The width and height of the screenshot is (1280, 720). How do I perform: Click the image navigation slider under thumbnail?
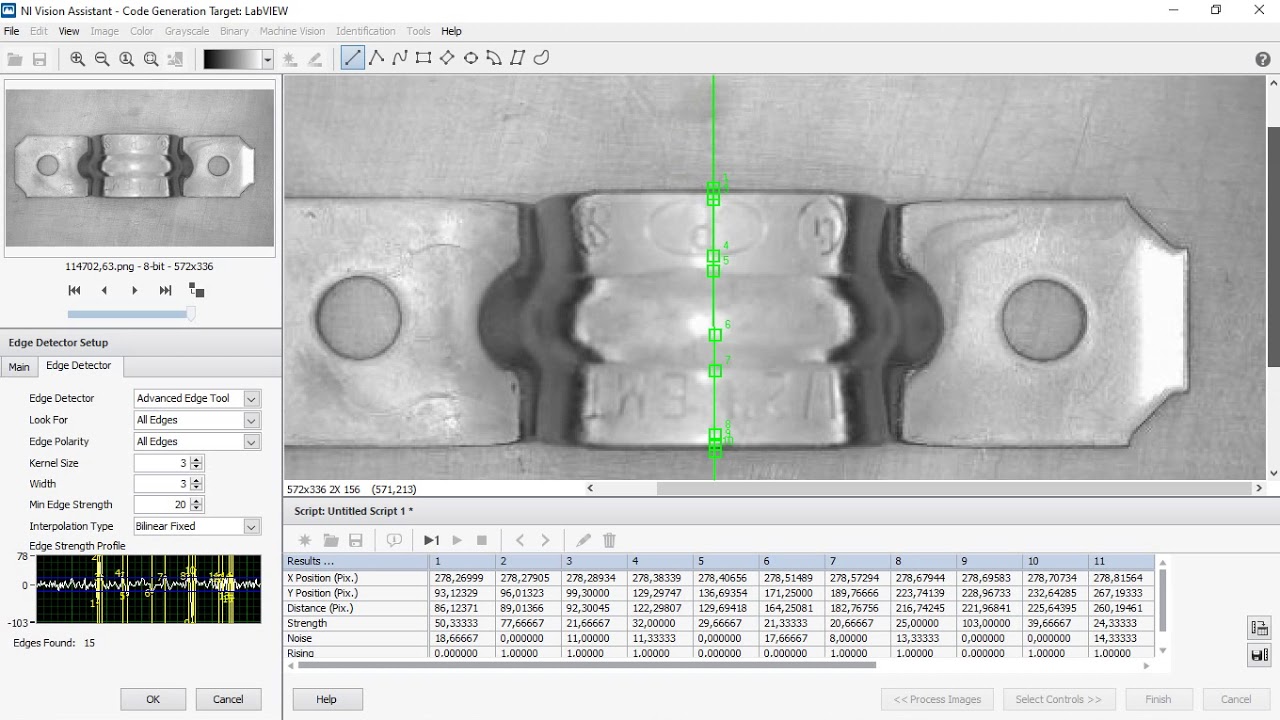[129, 314]
